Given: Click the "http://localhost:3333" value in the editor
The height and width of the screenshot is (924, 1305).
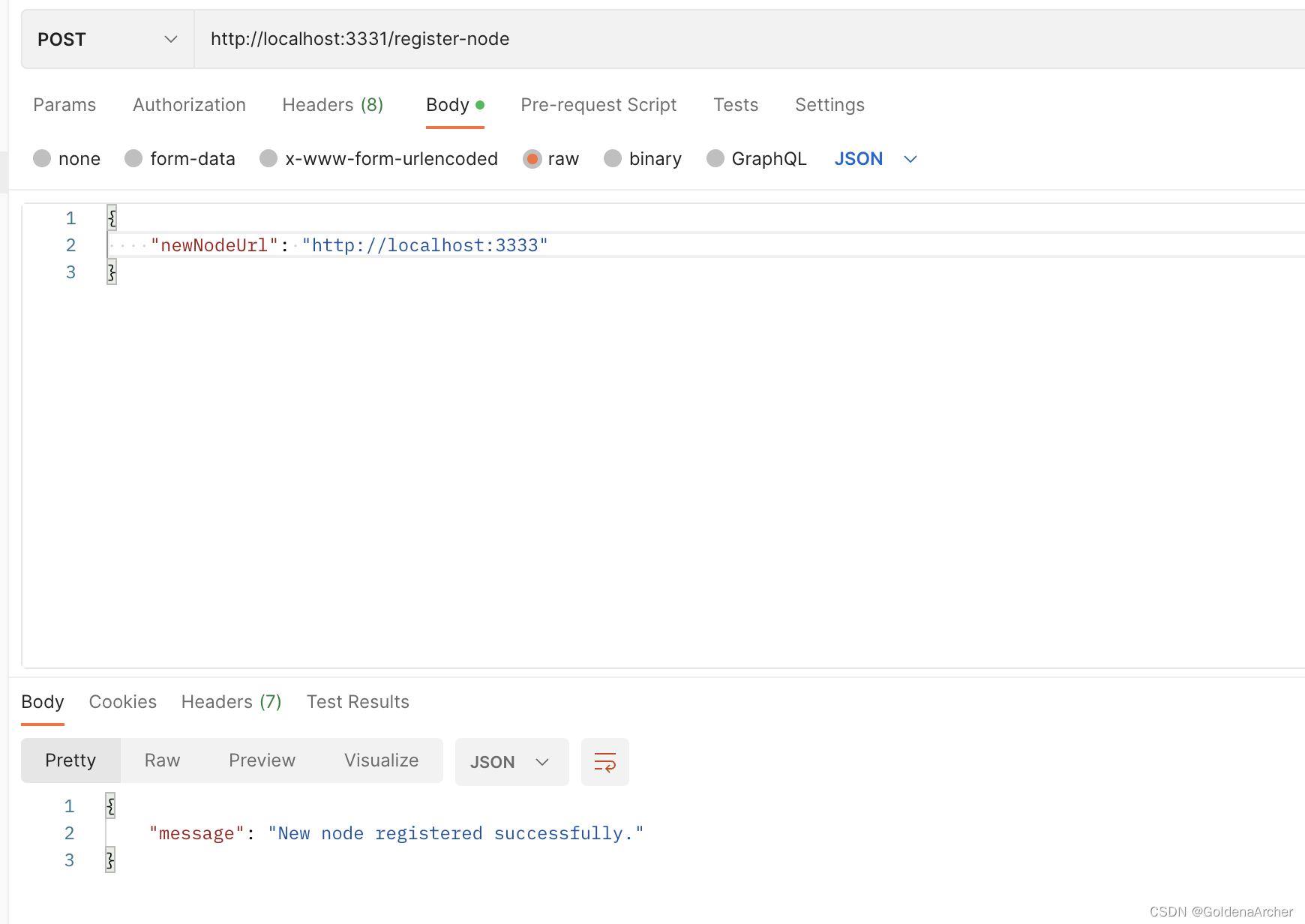Looking at the screenshot, I should pyautogui.click(x=424, y=245).
